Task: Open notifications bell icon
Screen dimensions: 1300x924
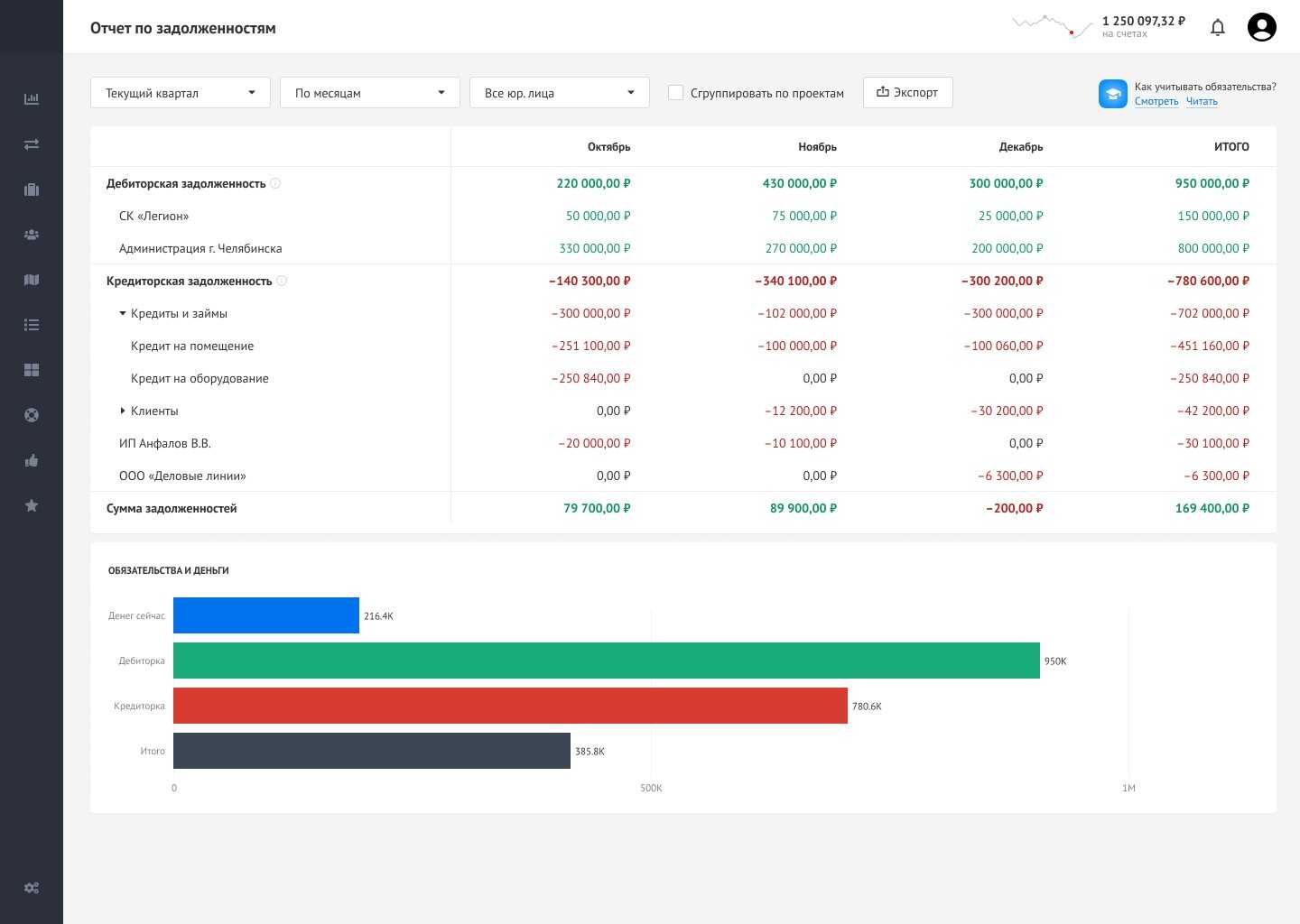Action: click(x=1217, y=28)
